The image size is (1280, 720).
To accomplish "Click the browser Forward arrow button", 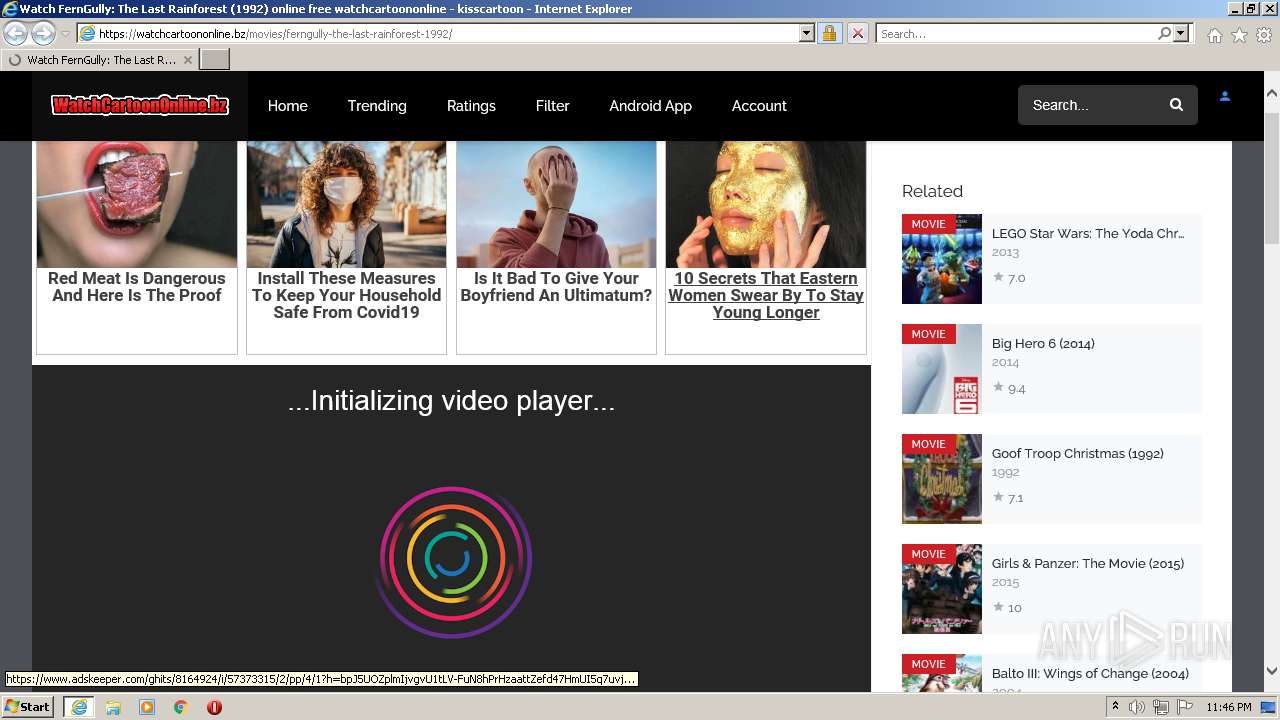I will 43,33.
